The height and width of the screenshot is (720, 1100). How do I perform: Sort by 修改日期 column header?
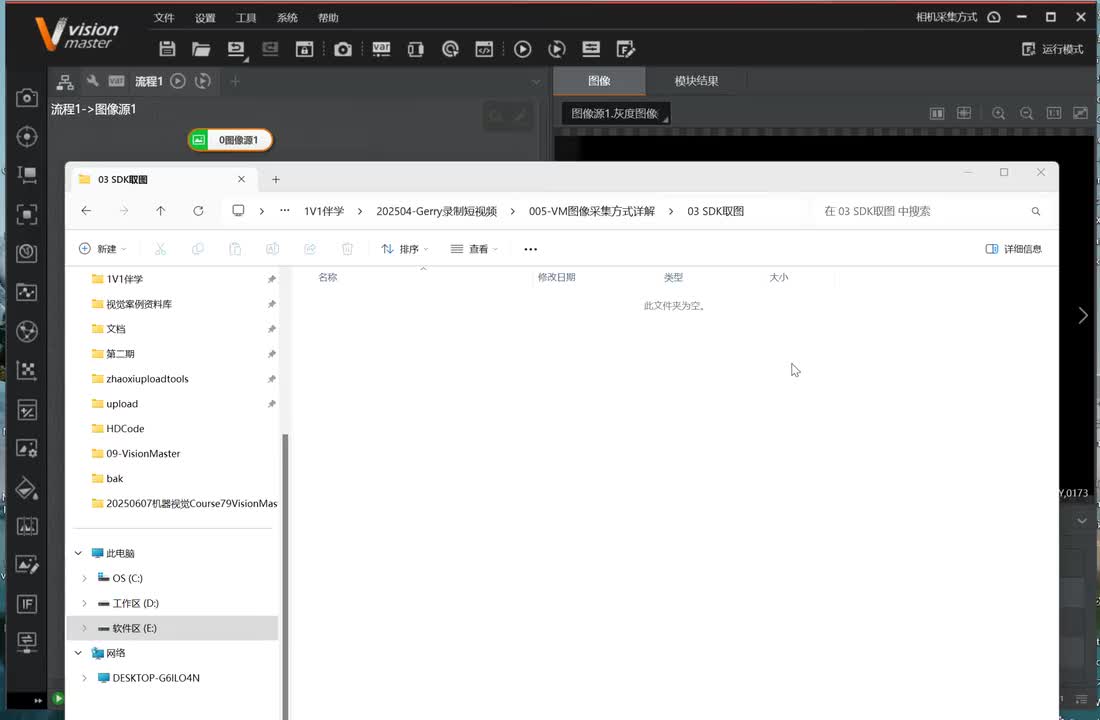(x=556, y=277)
